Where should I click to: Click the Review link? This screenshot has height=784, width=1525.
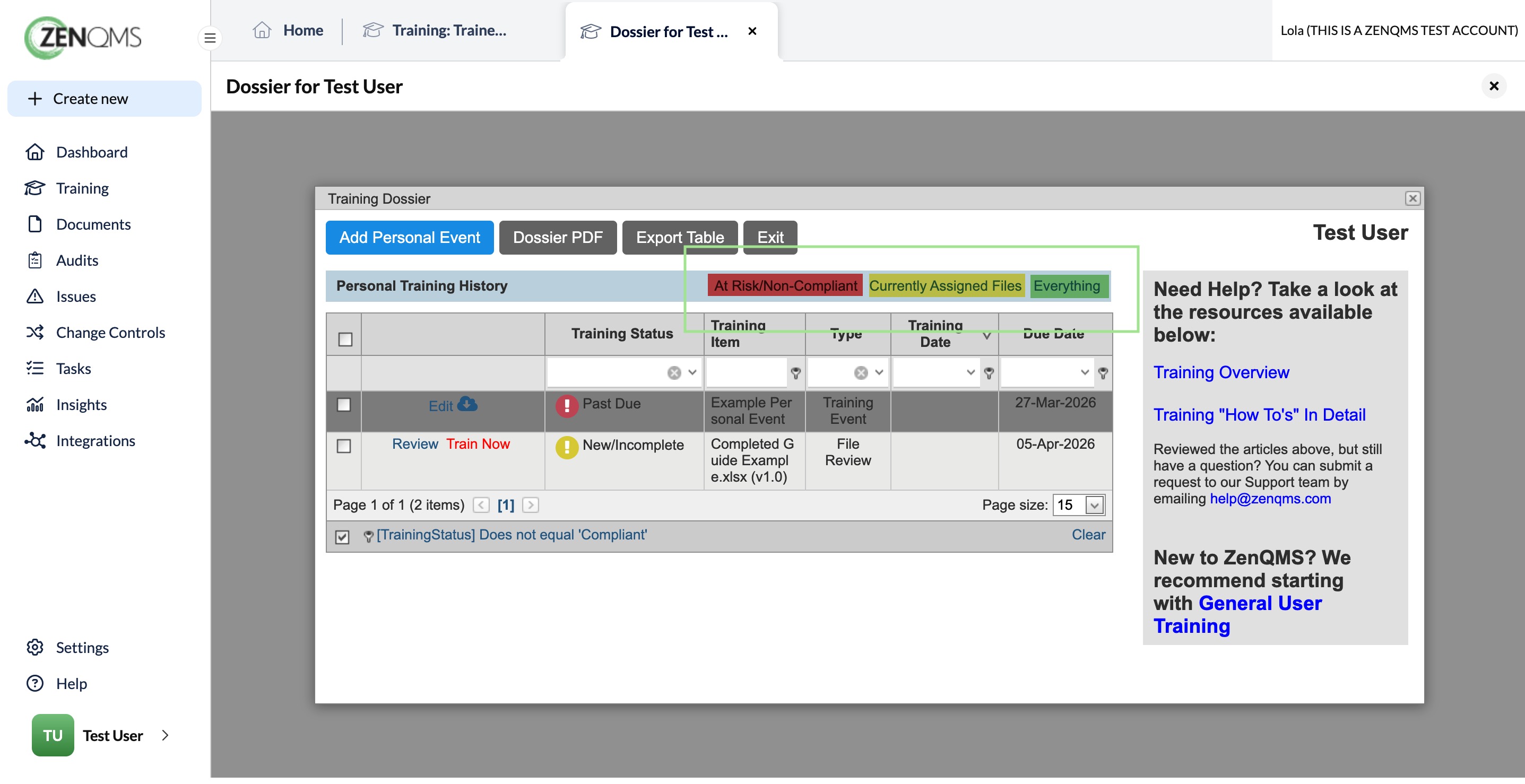(415, 444)
